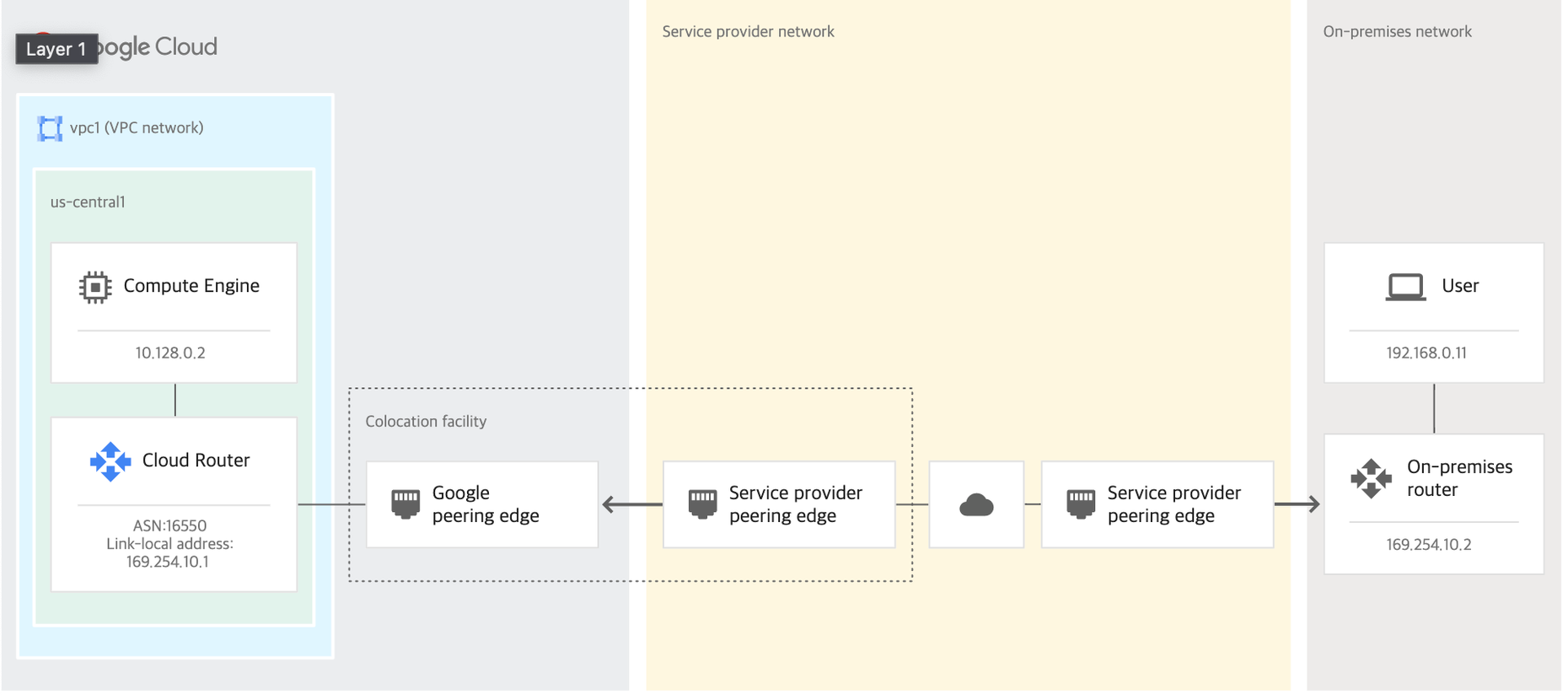
Task: Click the 'User' title
Action: click(x=1460, y=286)
